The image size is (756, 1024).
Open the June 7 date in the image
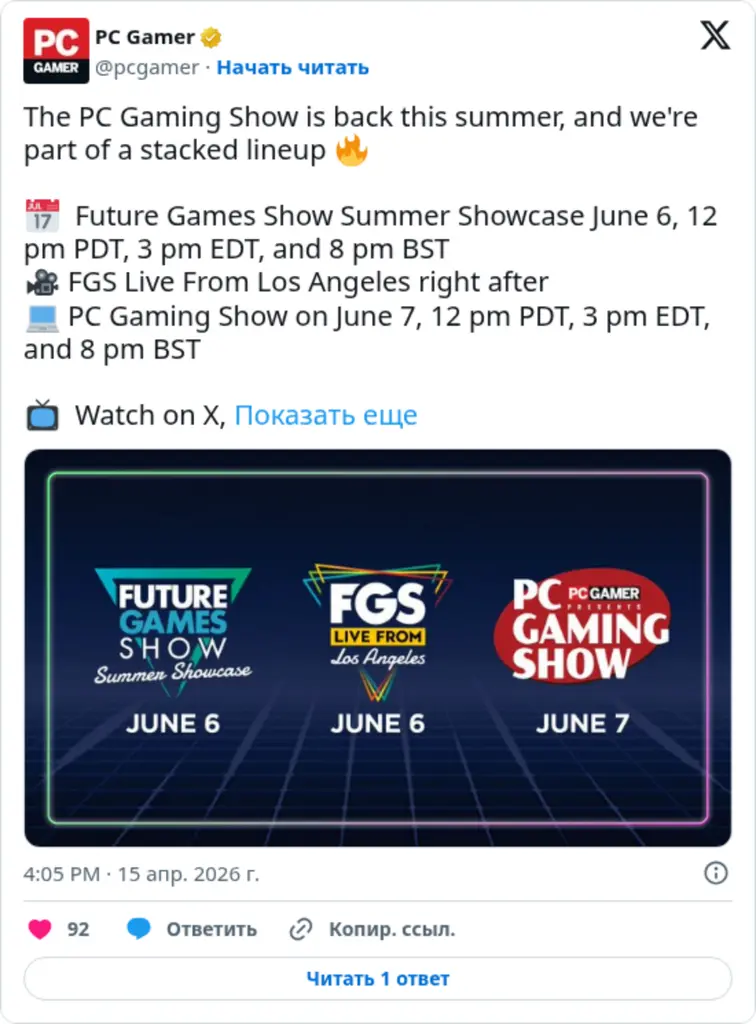(x=582, y=723)
